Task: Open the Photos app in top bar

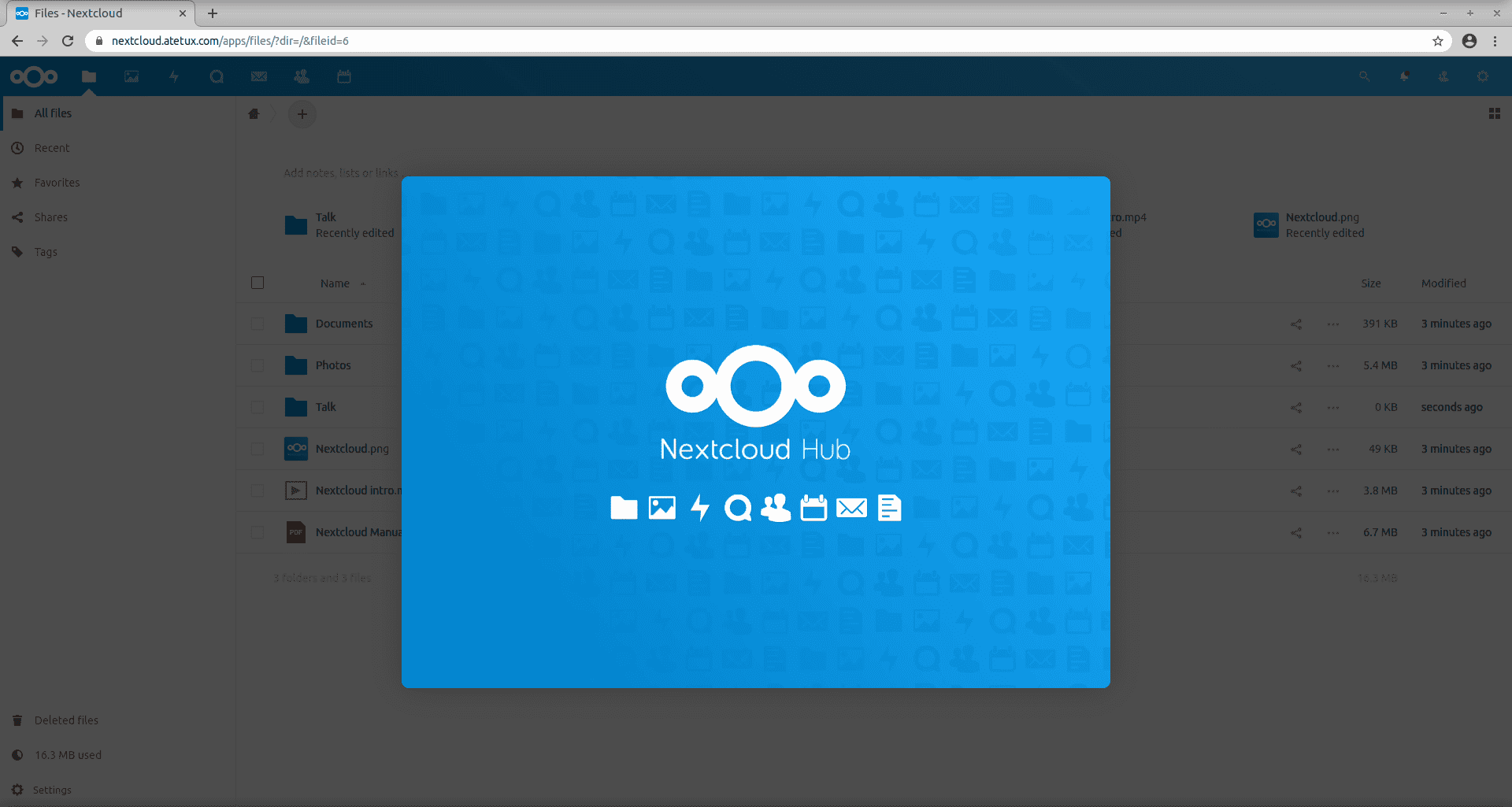Action: coord(132,76)
